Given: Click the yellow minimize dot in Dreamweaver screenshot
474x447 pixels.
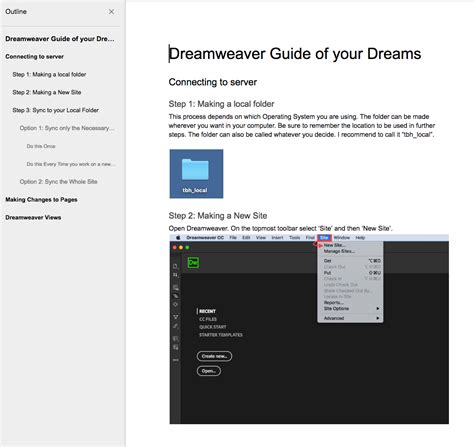Looking at the screenshot, I should click(181, 247).
